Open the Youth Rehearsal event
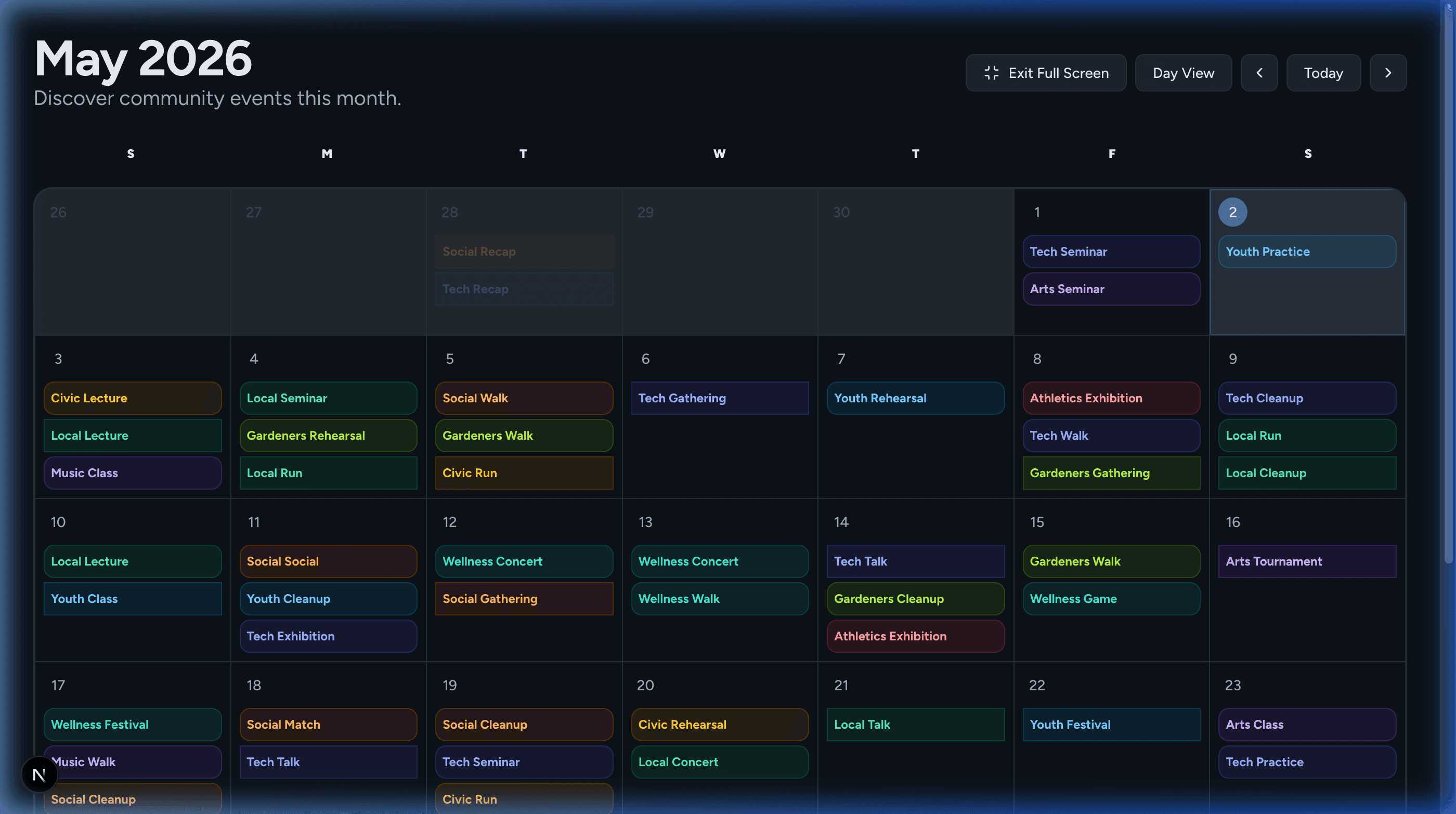This screenshot has width=1456, height=814. coord(915,398)
